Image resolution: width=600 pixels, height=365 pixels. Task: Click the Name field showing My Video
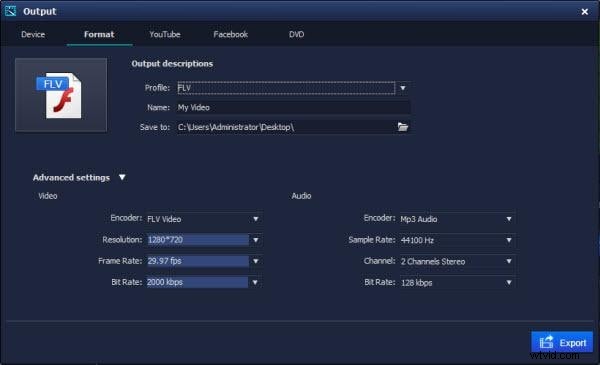click(x=293, y=108)
